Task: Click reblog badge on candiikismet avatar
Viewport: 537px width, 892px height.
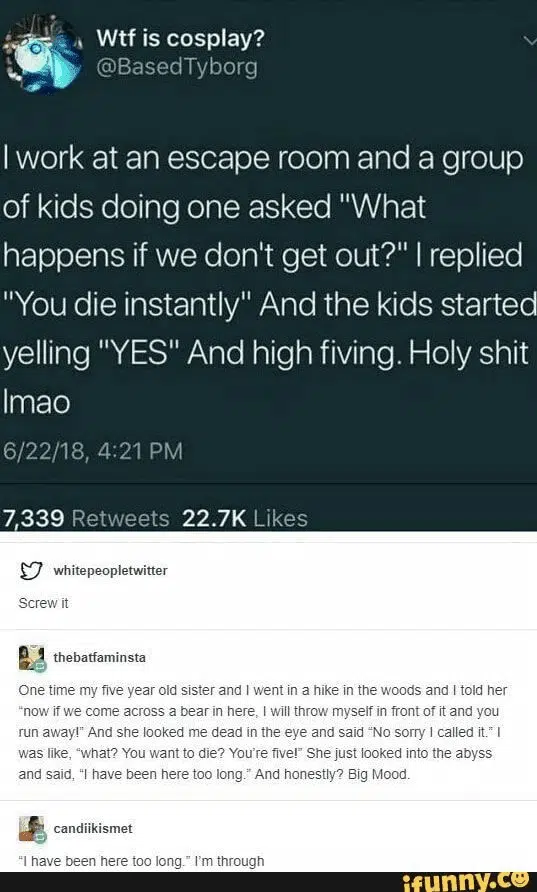Action: coord(40,837)
